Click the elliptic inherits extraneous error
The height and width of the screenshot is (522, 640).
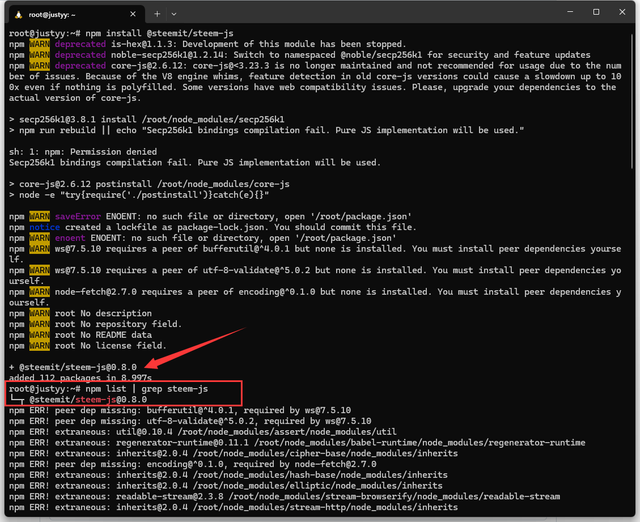click(226, 486)
